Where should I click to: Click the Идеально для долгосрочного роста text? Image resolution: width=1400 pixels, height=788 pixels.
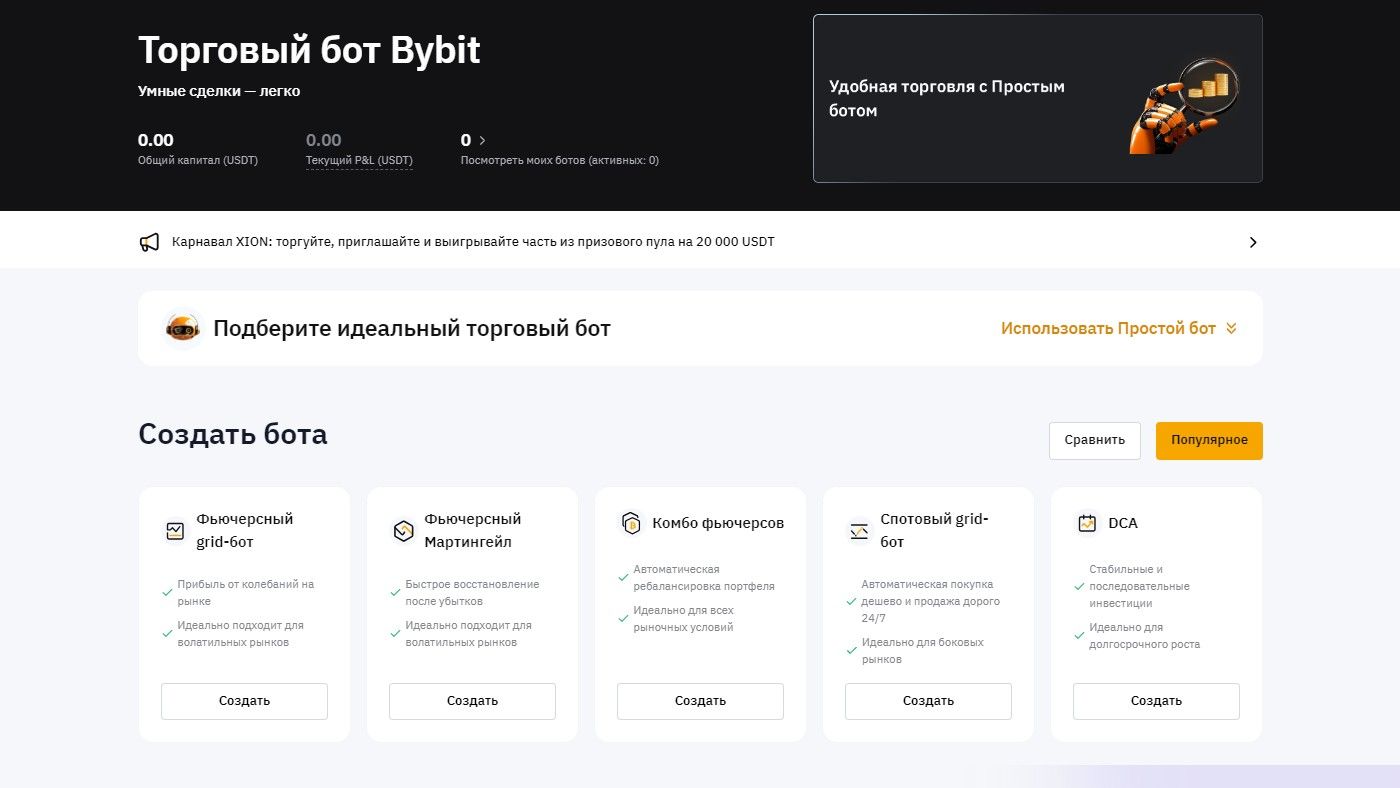point(1144,636)
